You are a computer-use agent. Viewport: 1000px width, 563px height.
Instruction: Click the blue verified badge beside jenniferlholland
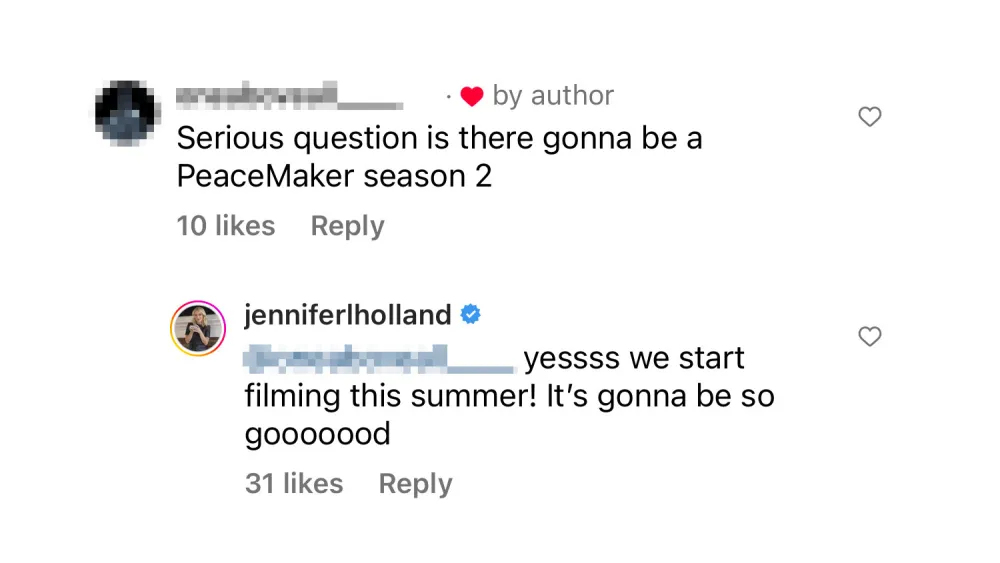[470, 315]
